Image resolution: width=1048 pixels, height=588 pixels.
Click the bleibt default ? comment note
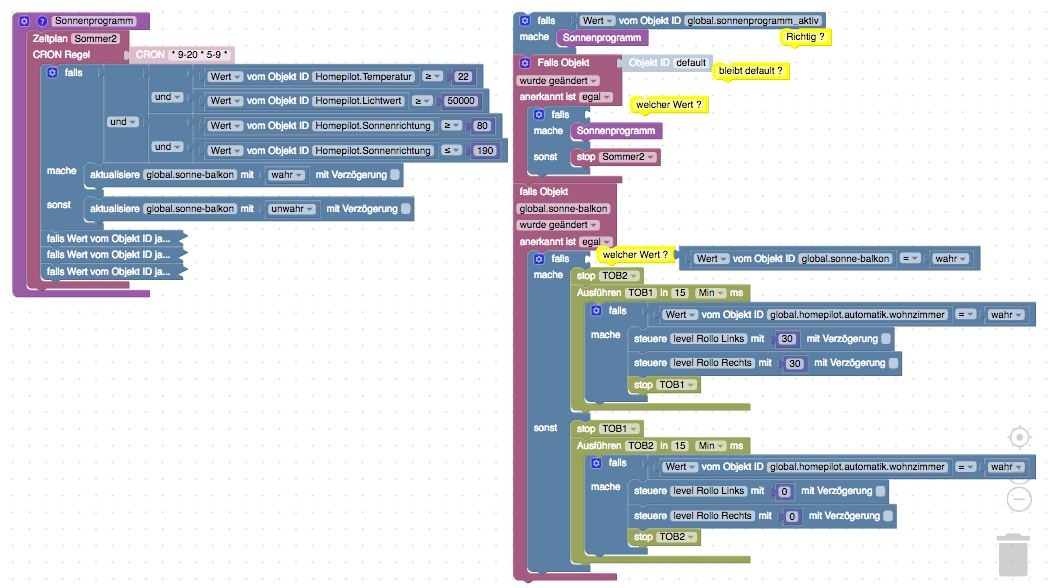click(x=751, y=71)
